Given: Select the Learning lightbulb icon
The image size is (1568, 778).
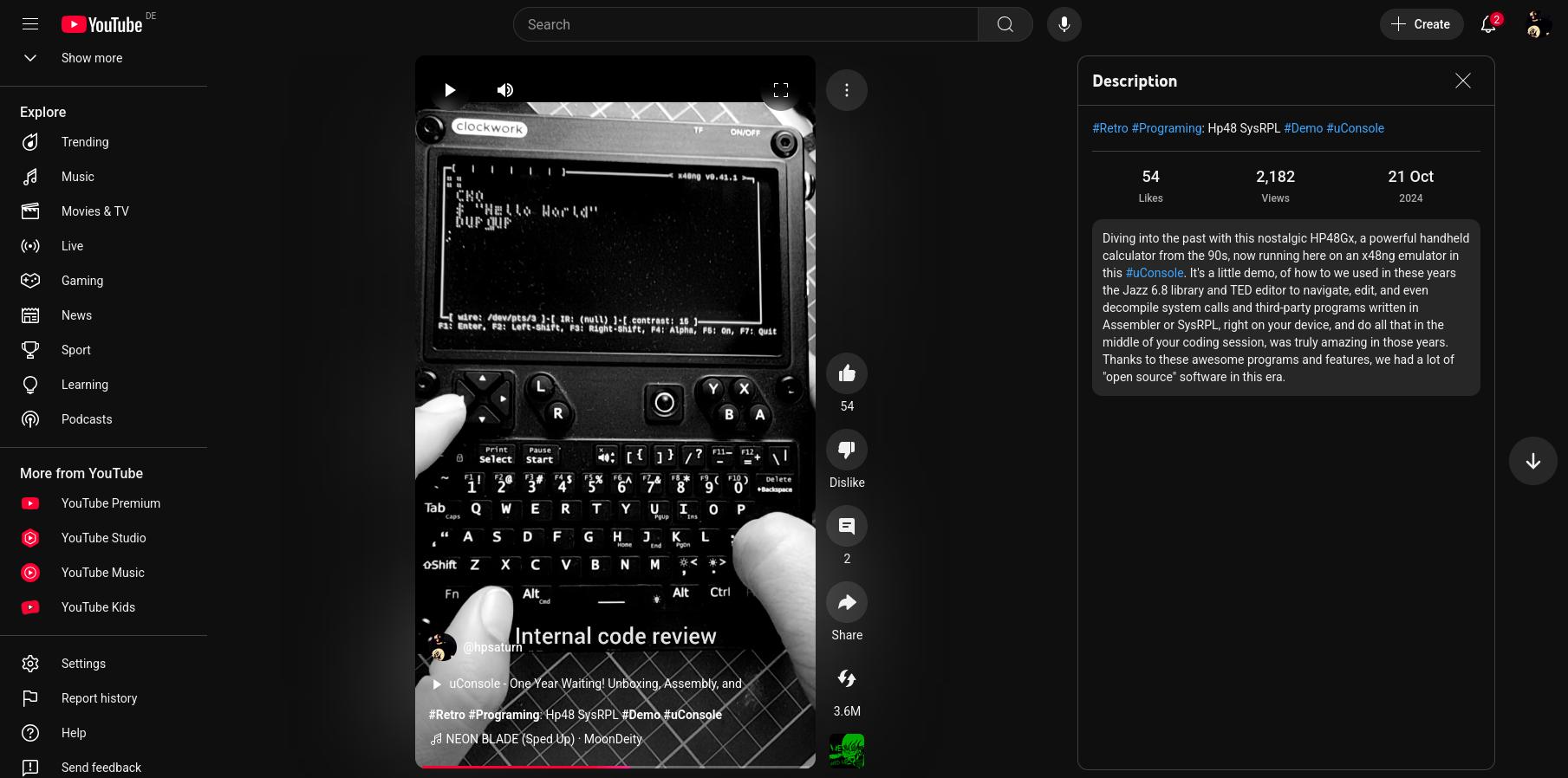Looking at the screenshot, I should pos(30,385).
